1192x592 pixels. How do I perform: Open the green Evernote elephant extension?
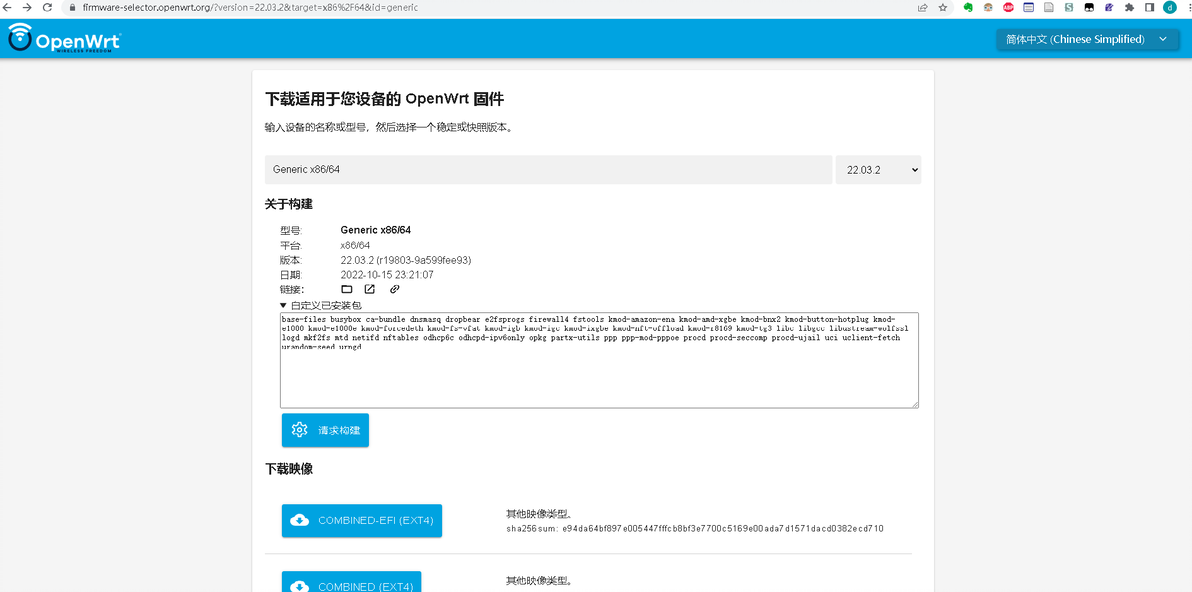968,8
